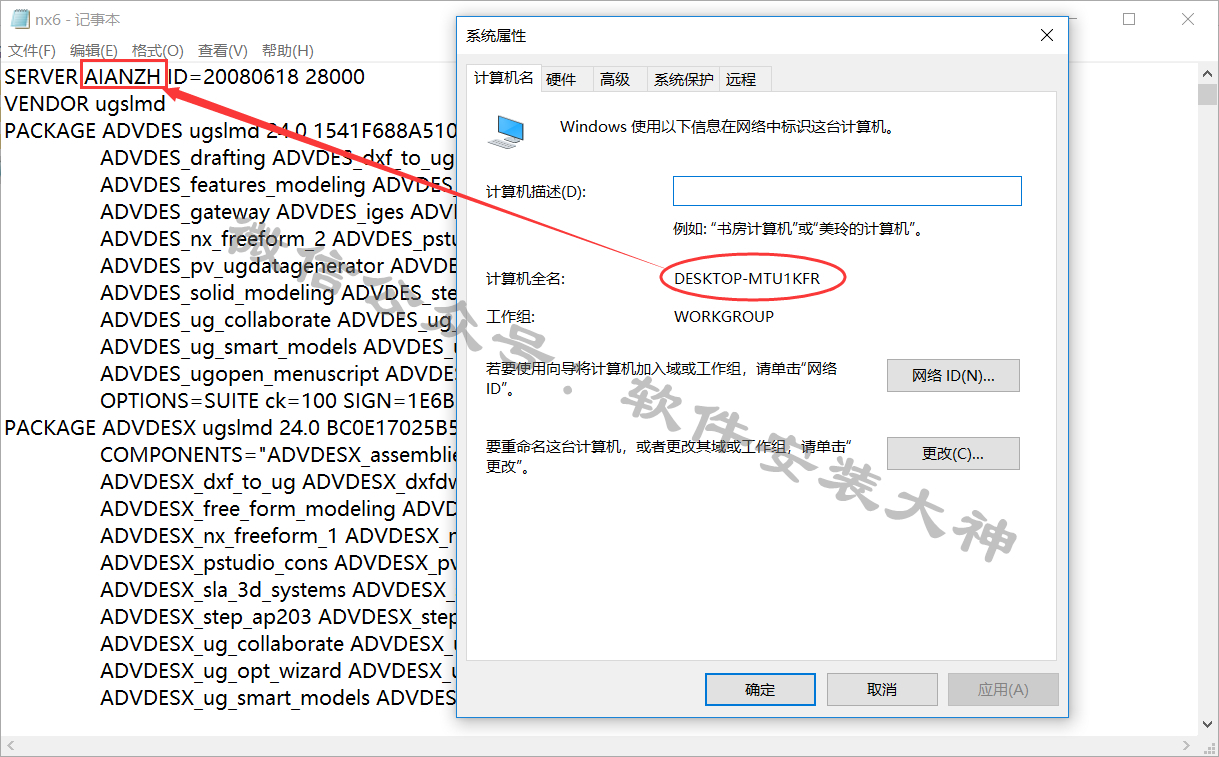
Task: Click the ADVDES_solid_modeling line
Action: point(278,293)
